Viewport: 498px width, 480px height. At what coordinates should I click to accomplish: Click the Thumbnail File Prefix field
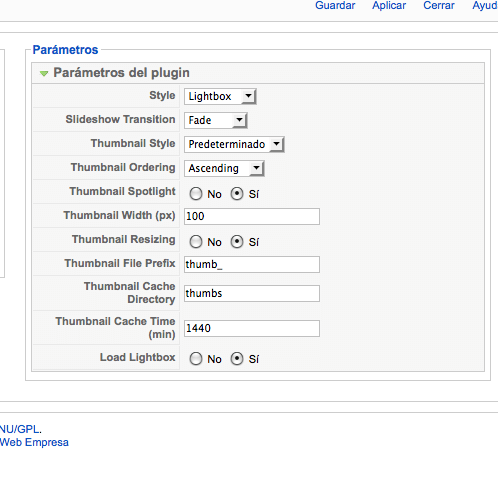coord(252,264)
